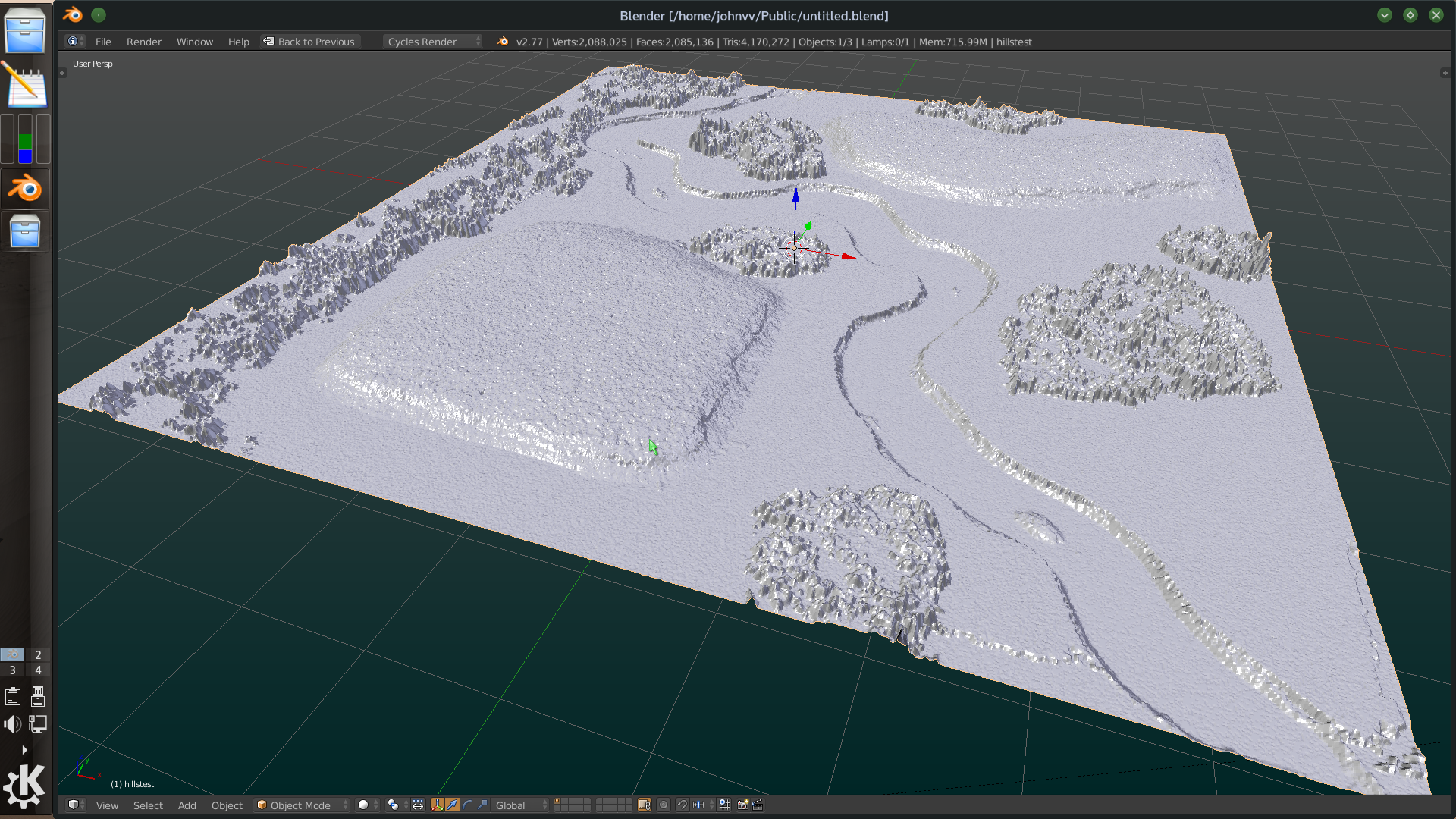Open the file cabinet icon on the panel

tap(25, 29)
